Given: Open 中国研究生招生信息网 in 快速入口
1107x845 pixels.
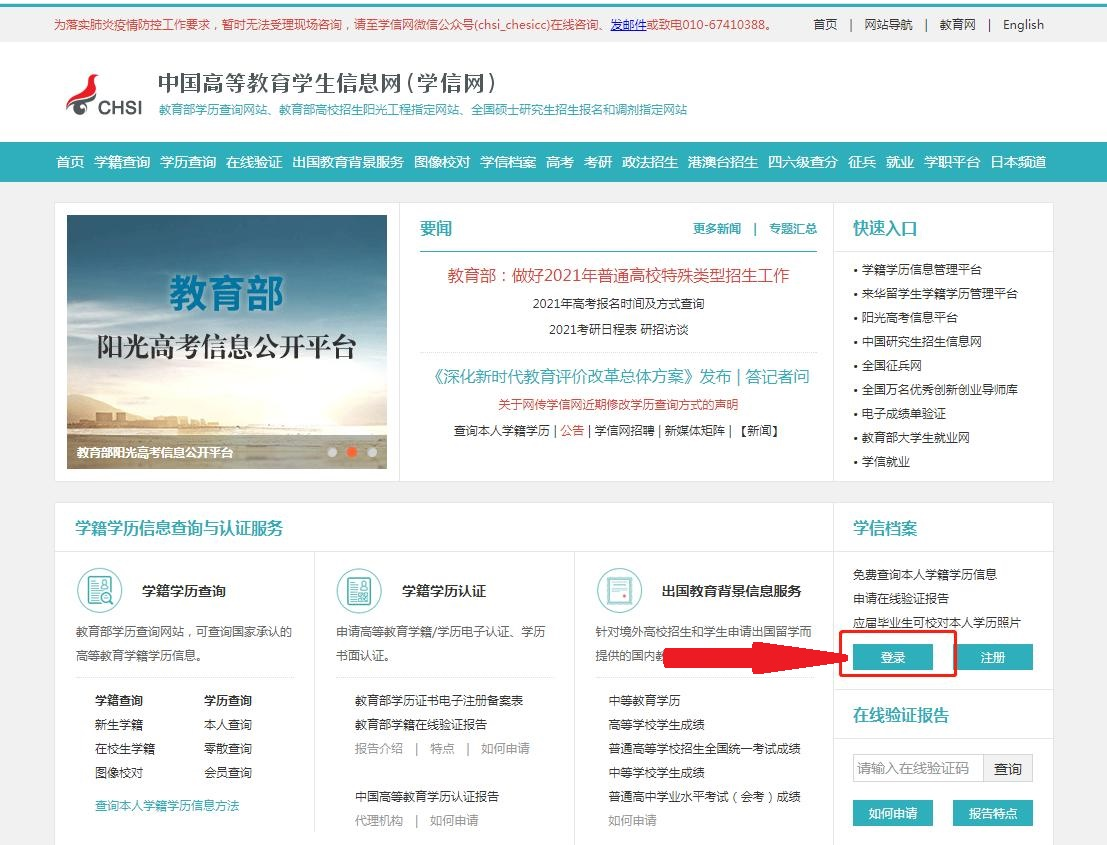Looking at the screenshot, I should coord(922,342).
